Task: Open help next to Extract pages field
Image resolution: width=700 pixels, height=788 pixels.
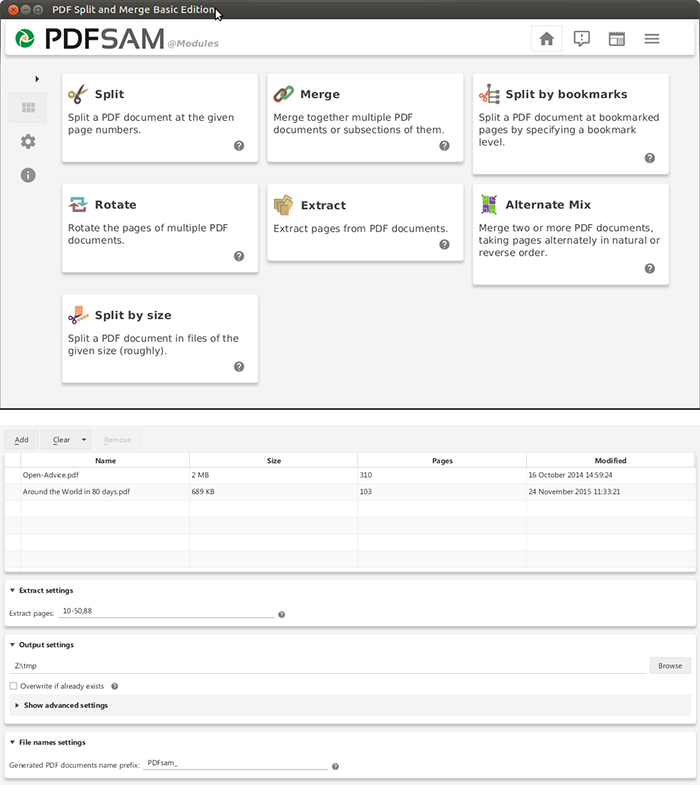Action: 281,615
